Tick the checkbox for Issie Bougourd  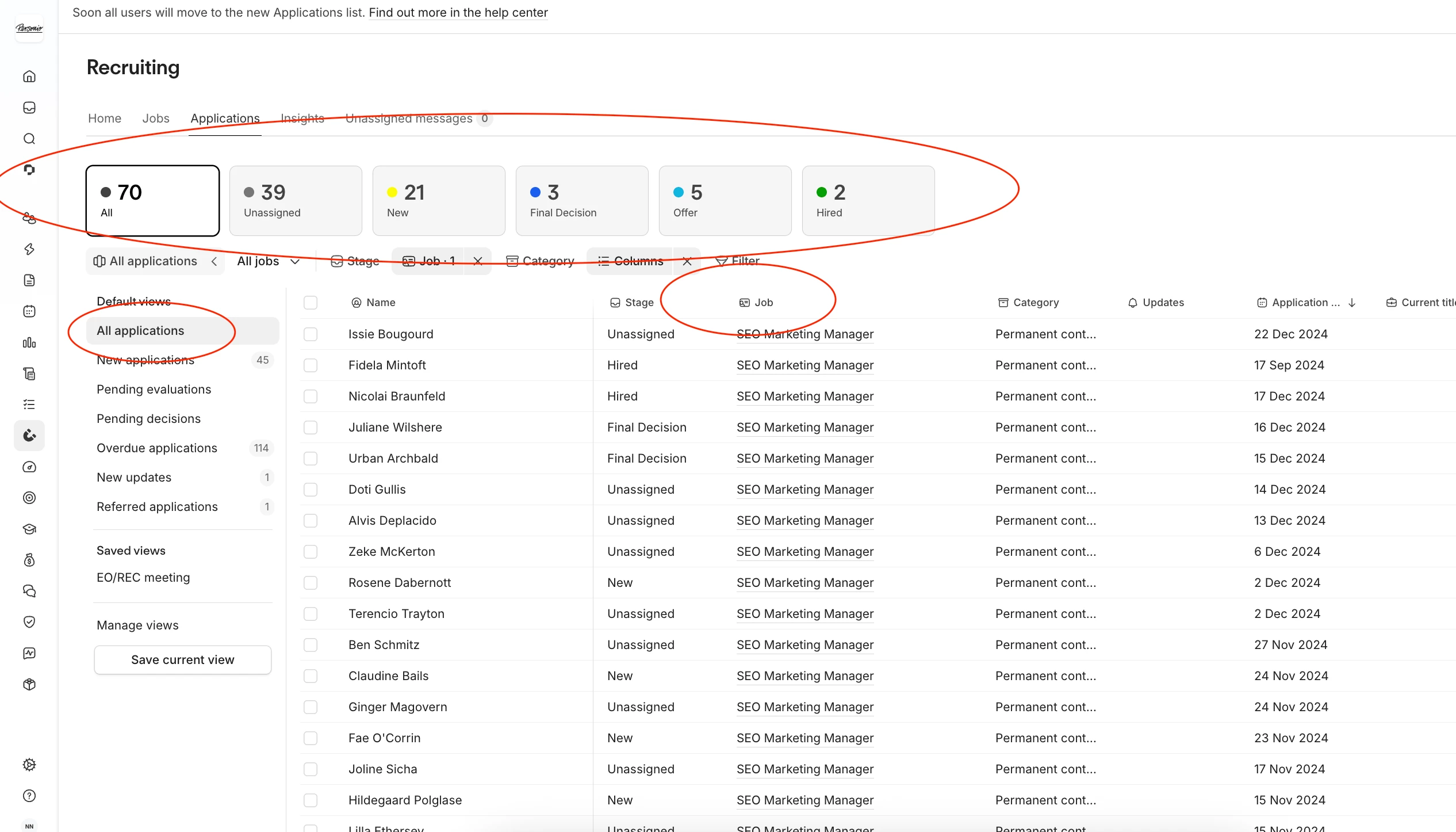(x=311, y=334)
